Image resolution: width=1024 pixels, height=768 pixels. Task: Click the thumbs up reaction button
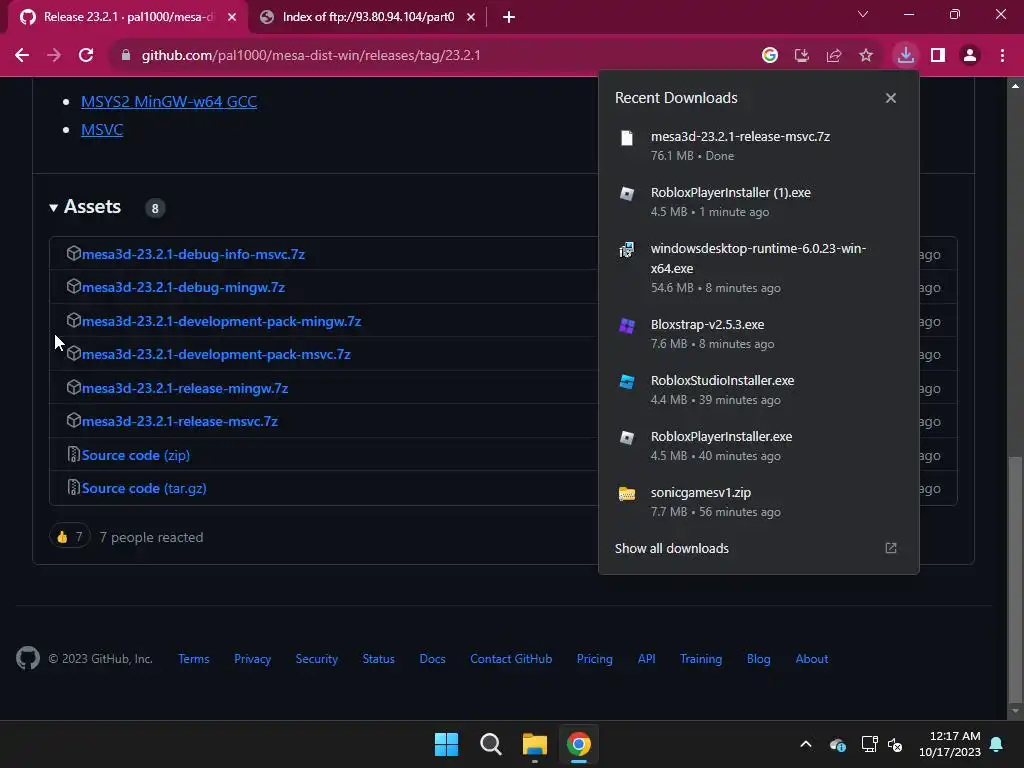click(x=69, y=537)
